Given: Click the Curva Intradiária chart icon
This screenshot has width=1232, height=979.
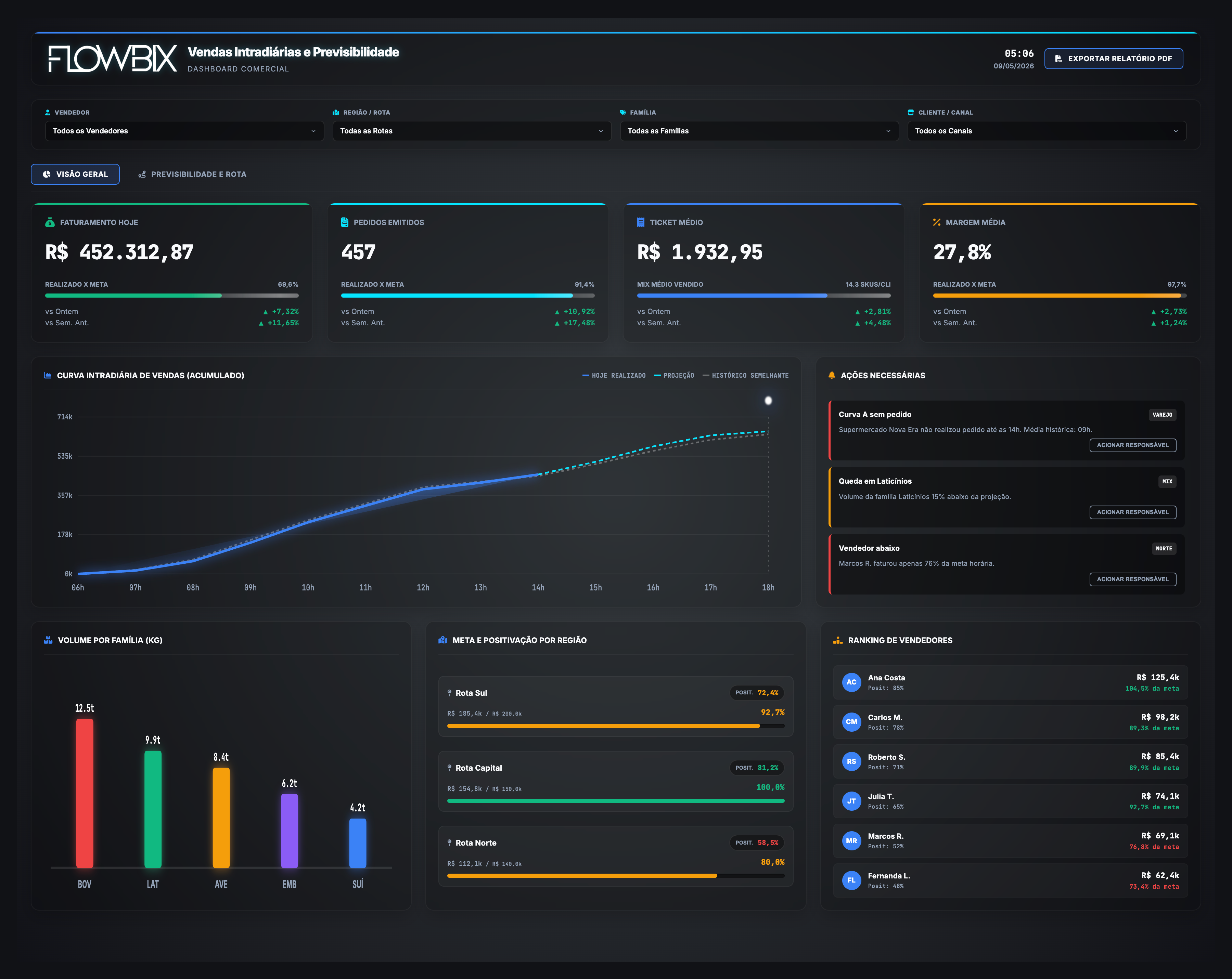Looking at the screenshot, I should 48,375.
